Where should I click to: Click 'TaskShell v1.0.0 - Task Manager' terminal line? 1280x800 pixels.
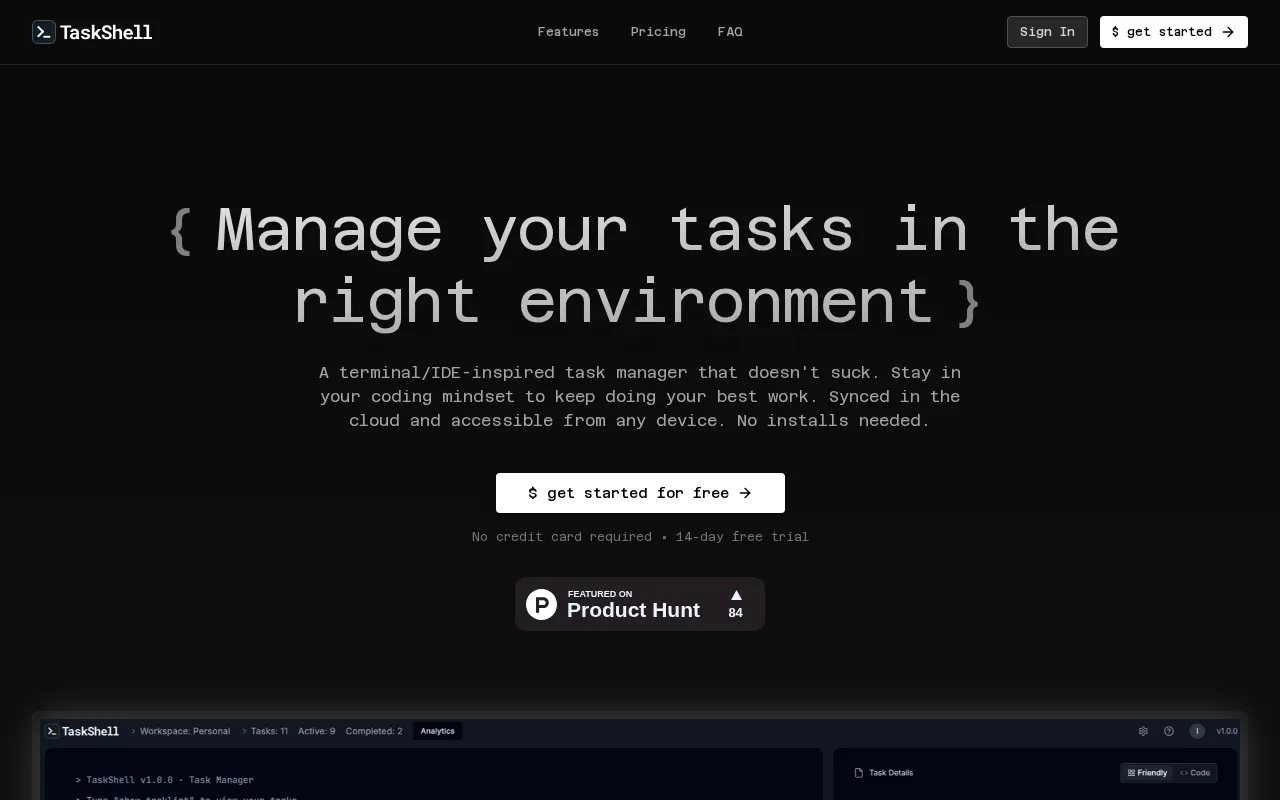(165, 780)
